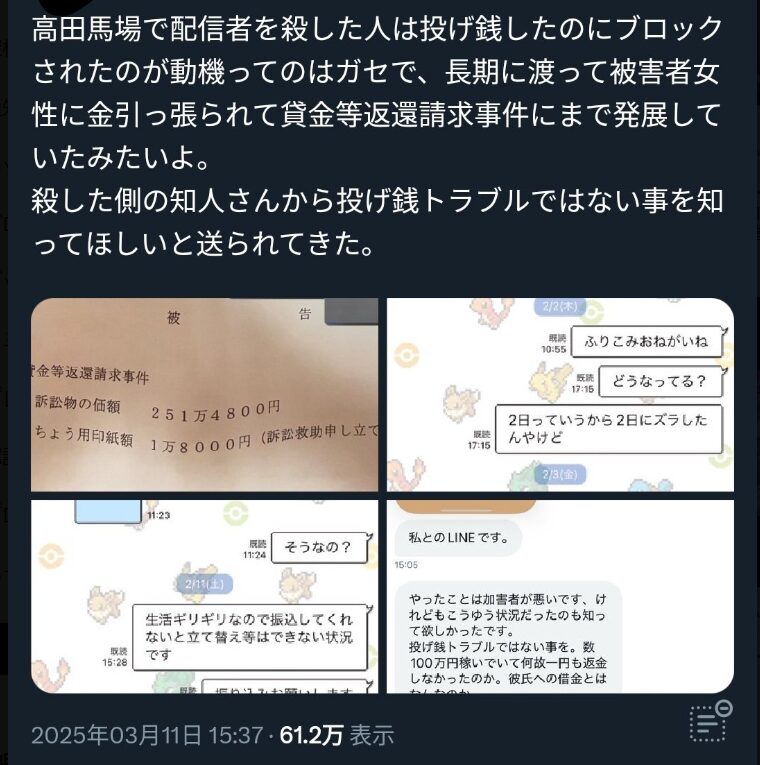Click the tweet text starting with 高田馬場
Screen dimensions: 760x765
coord(377,136)
